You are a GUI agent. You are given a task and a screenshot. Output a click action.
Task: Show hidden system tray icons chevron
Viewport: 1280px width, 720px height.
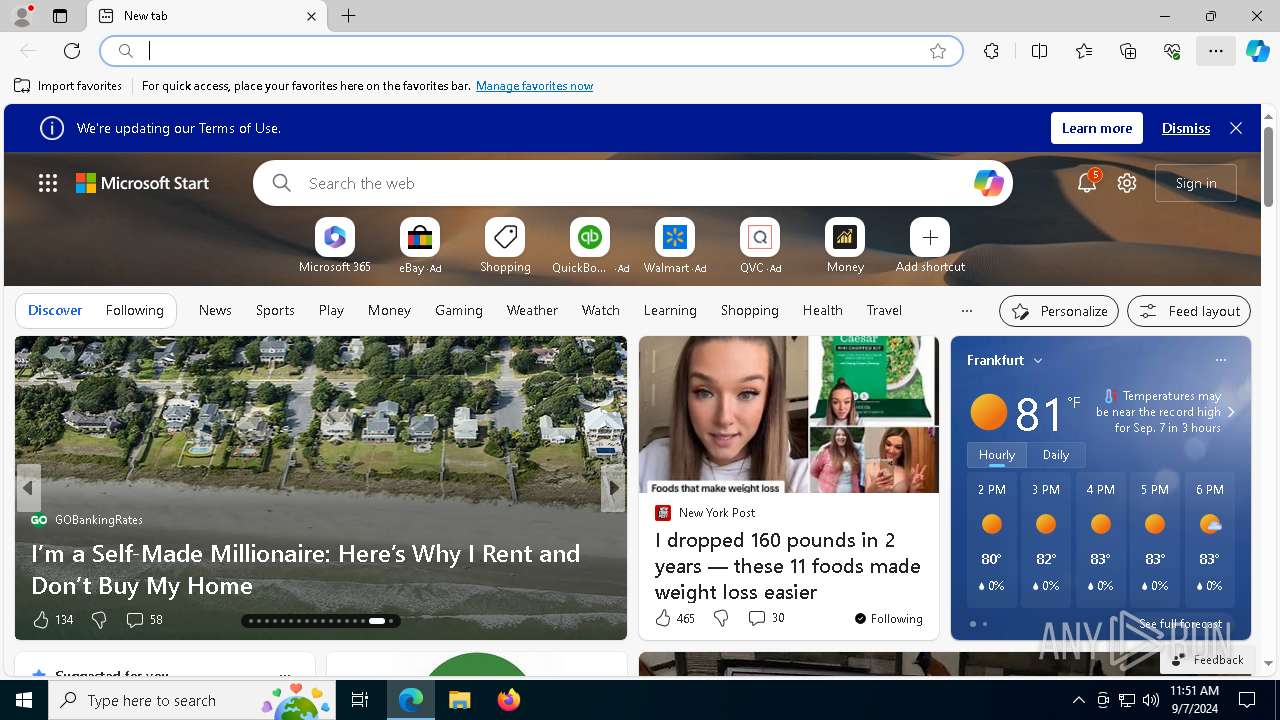(1078, 700)
